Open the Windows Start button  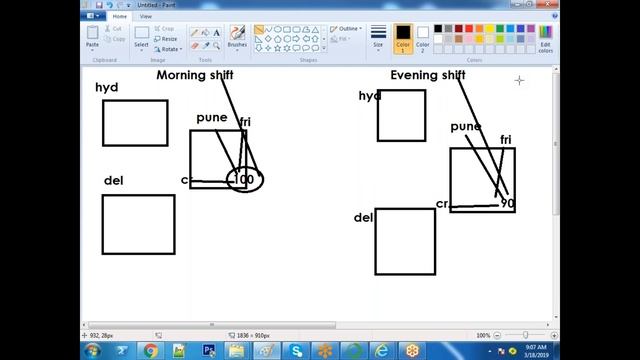coord(93,351)
